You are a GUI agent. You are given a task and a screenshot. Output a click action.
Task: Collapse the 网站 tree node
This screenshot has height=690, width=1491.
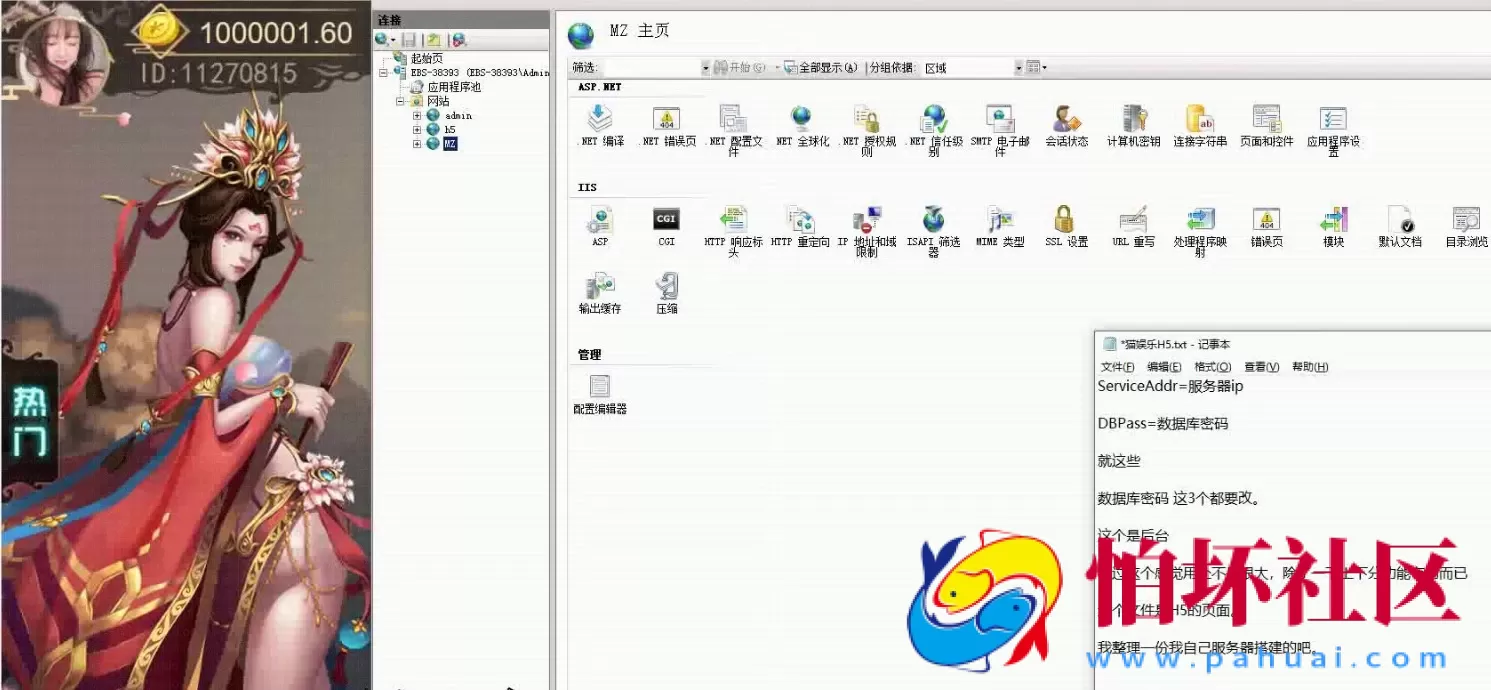[399, 101]
